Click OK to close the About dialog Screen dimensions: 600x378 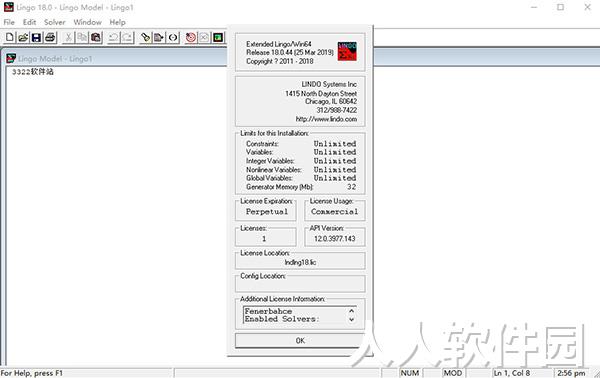click(300, 340)
